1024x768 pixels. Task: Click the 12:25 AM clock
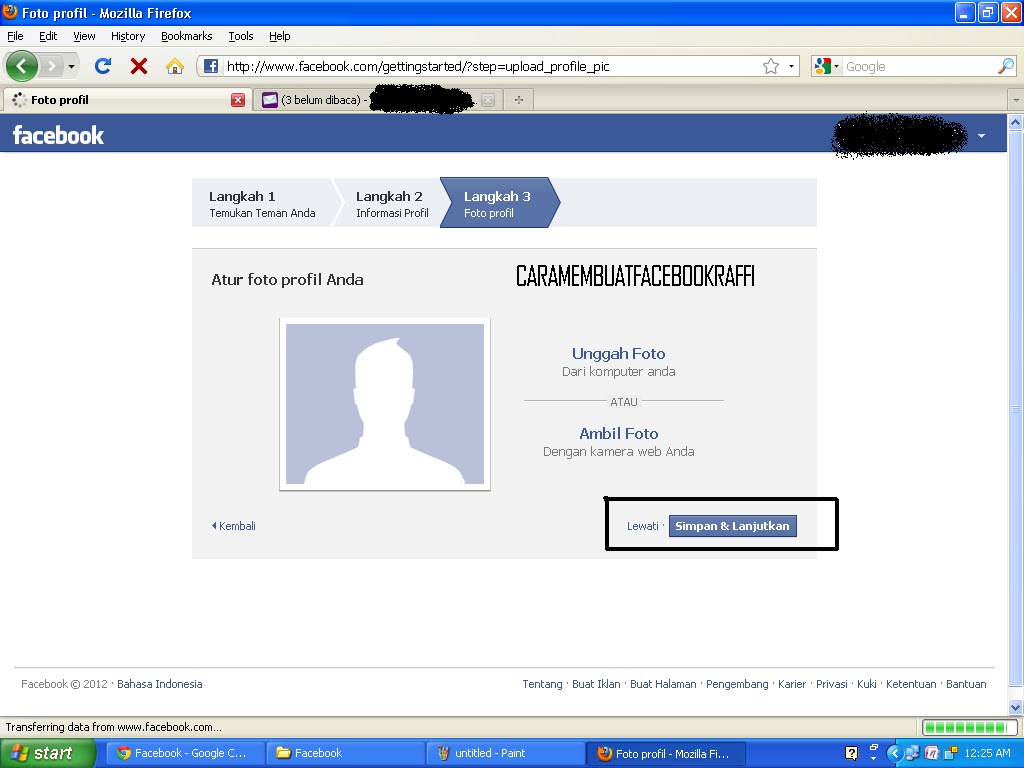click(x=987, y=753)
